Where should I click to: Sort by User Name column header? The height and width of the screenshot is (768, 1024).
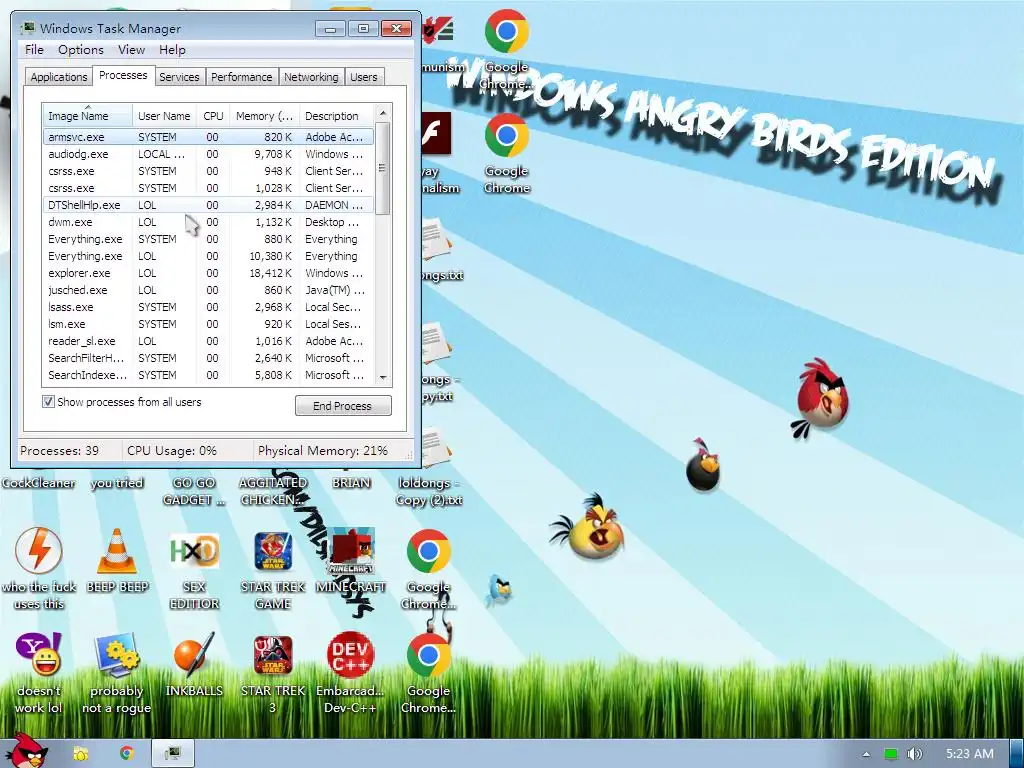[x=164, y=116]
